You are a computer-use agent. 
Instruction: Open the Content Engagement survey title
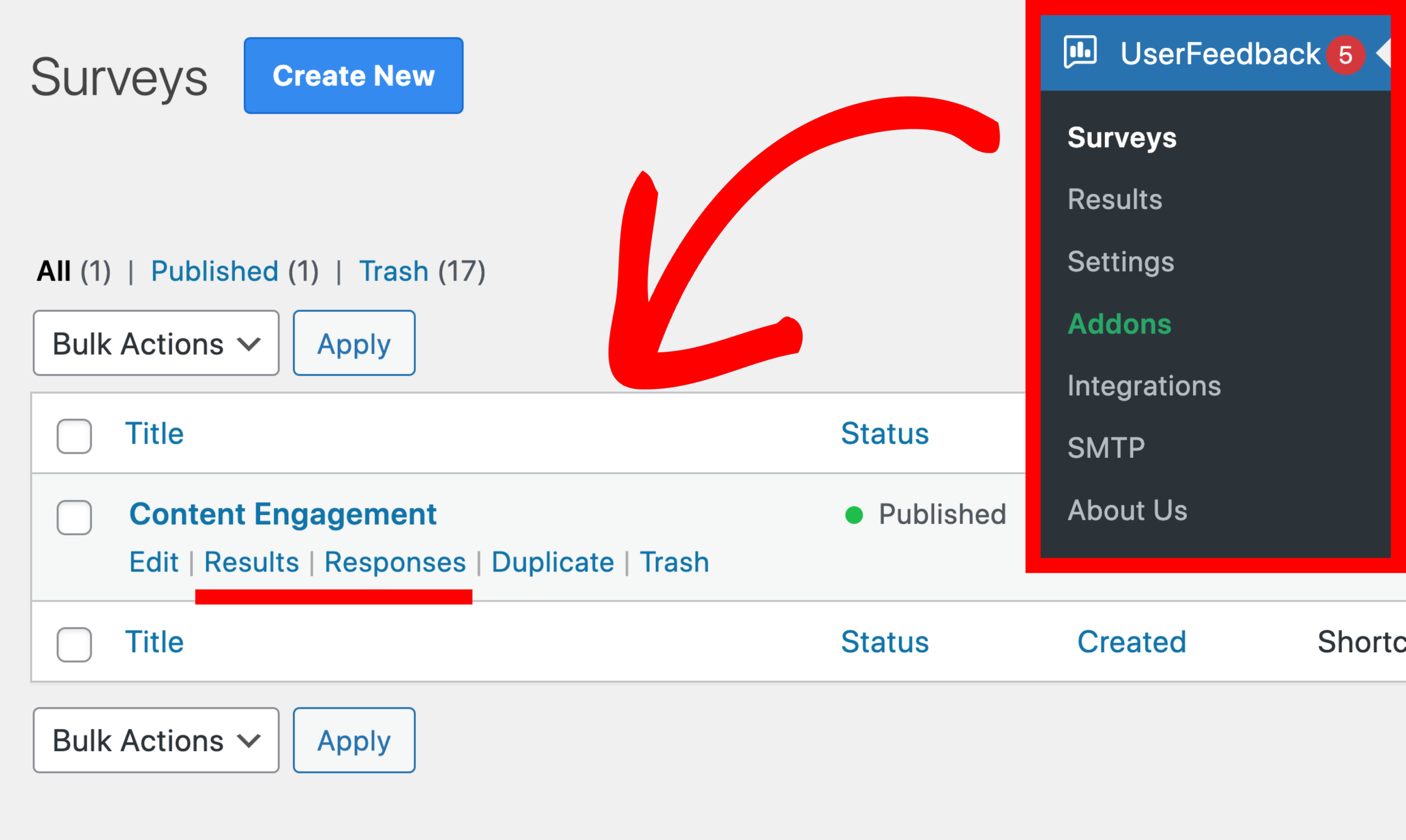[282, 514]
